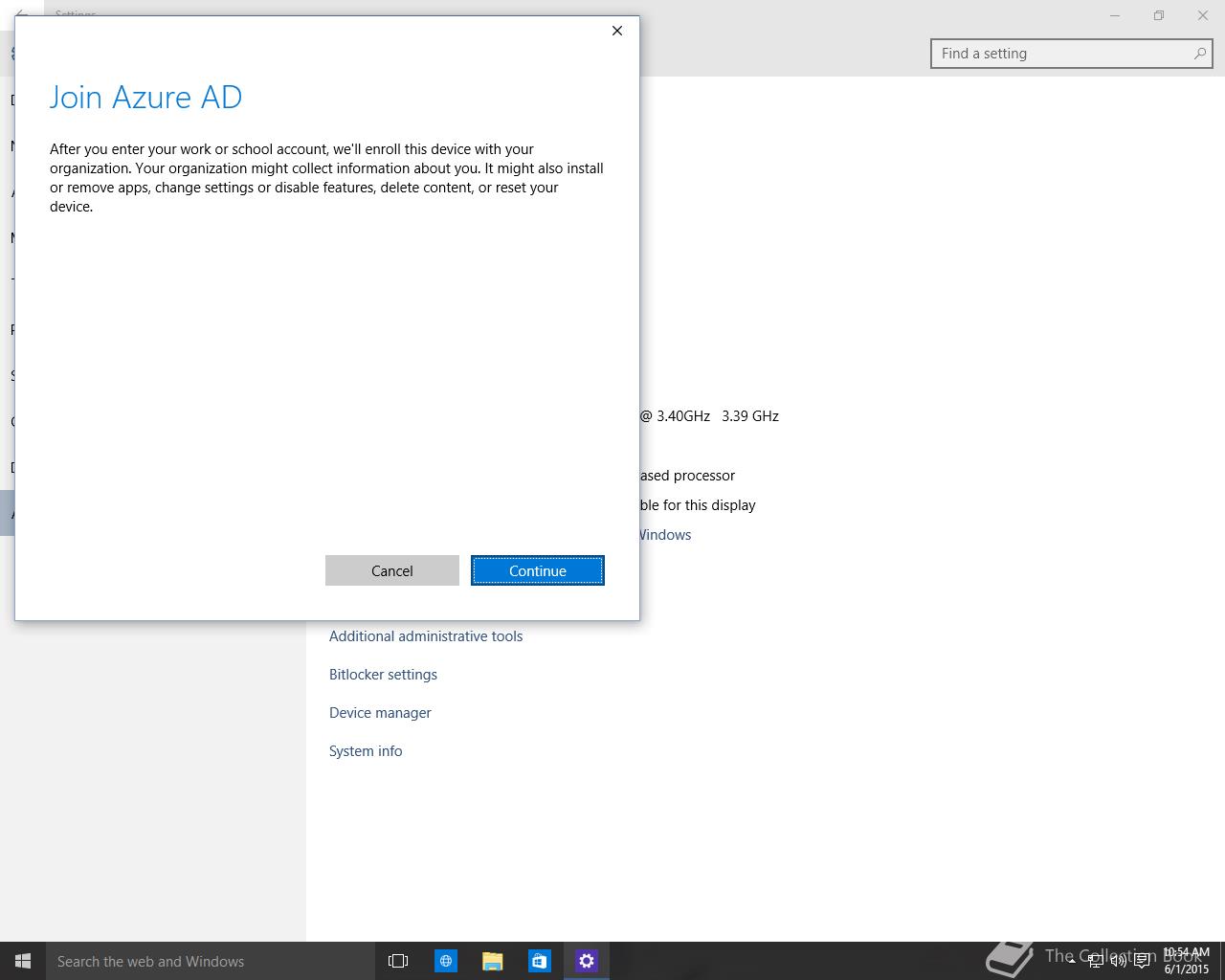Minimize the Settings window
Image resolution: width=1225 pixels, height=980 pixels.
click(x=1115, y=15)
